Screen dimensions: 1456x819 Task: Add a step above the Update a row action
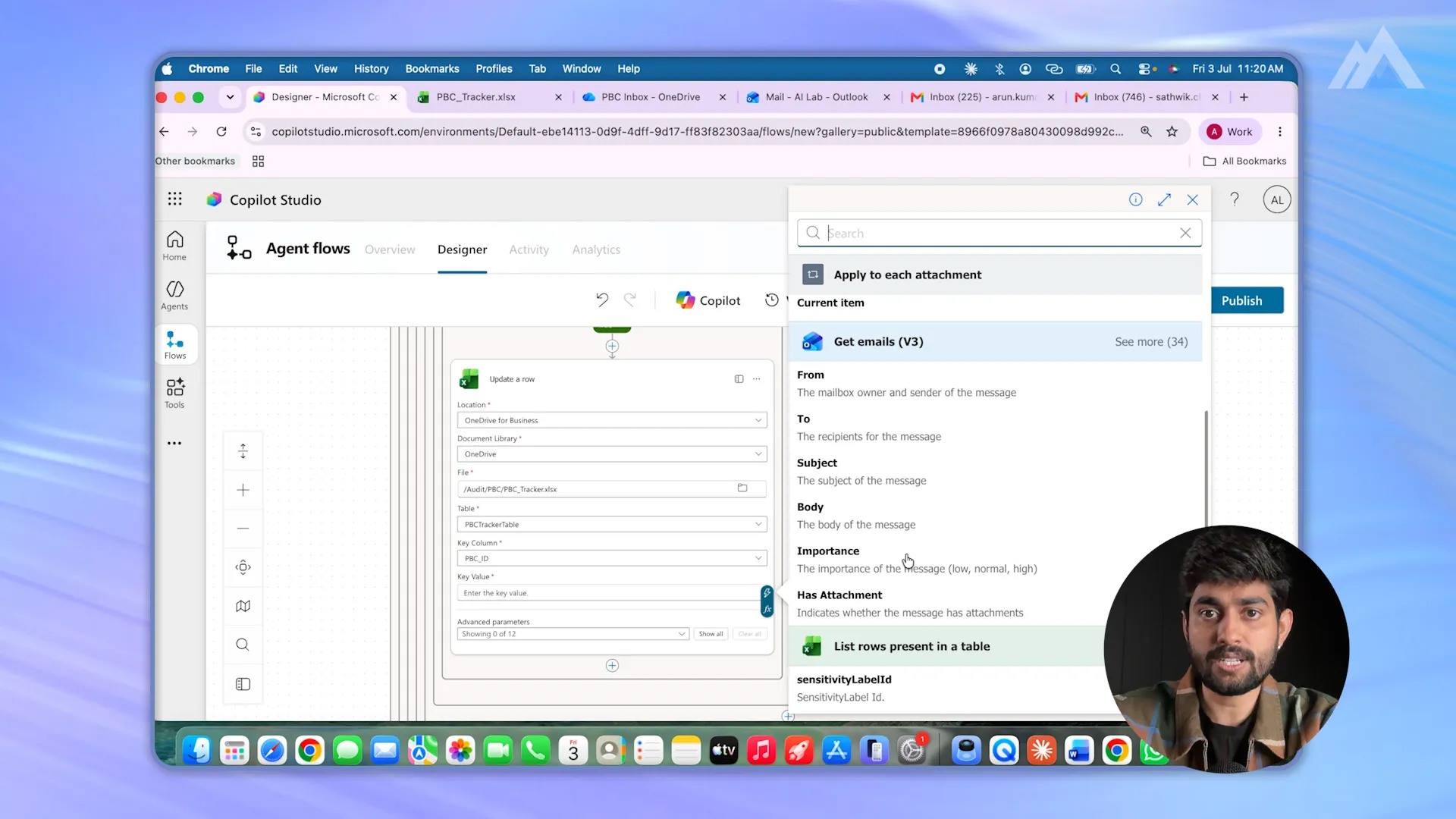coord(612,347)
